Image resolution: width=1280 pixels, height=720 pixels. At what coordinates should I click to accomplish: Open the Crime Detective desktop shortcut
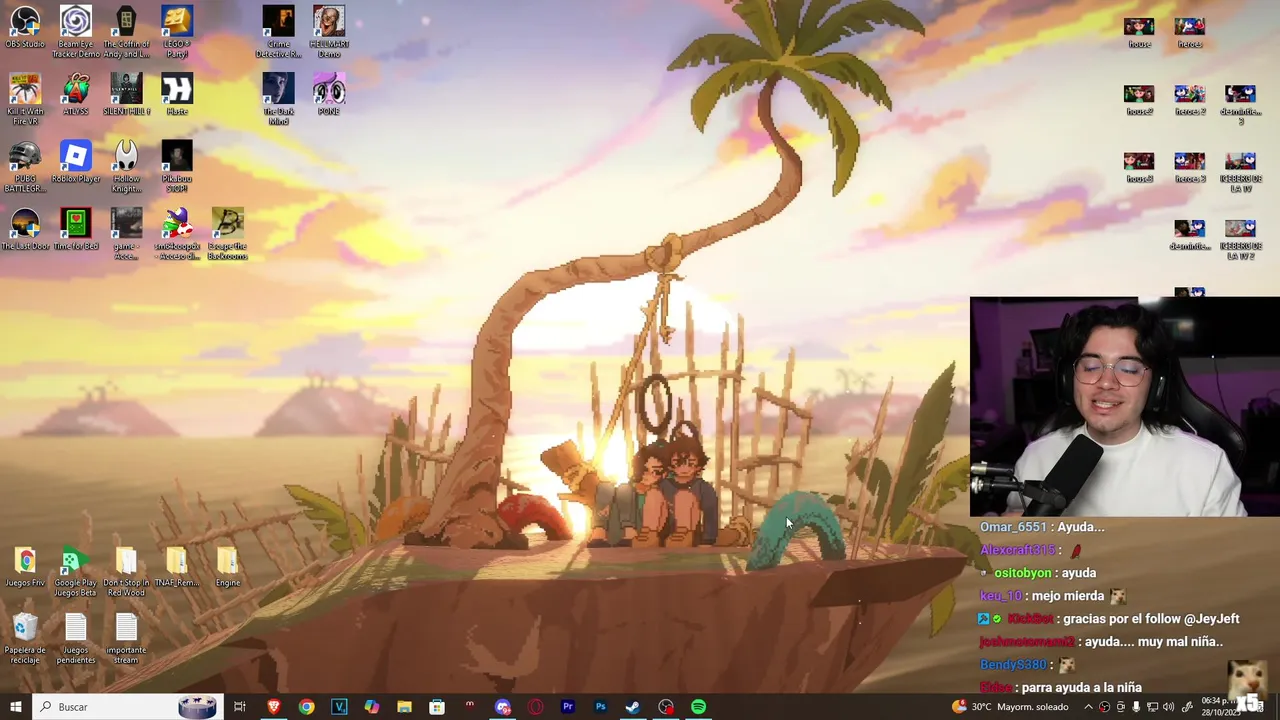point(278,32)
